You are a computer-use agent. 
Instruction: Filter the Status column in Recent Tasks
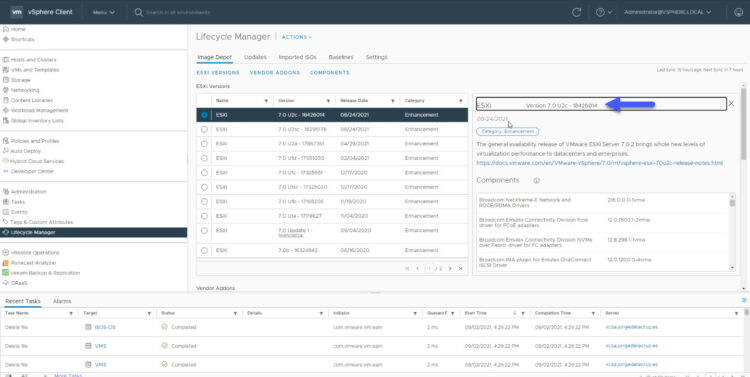tap(235, 313)
